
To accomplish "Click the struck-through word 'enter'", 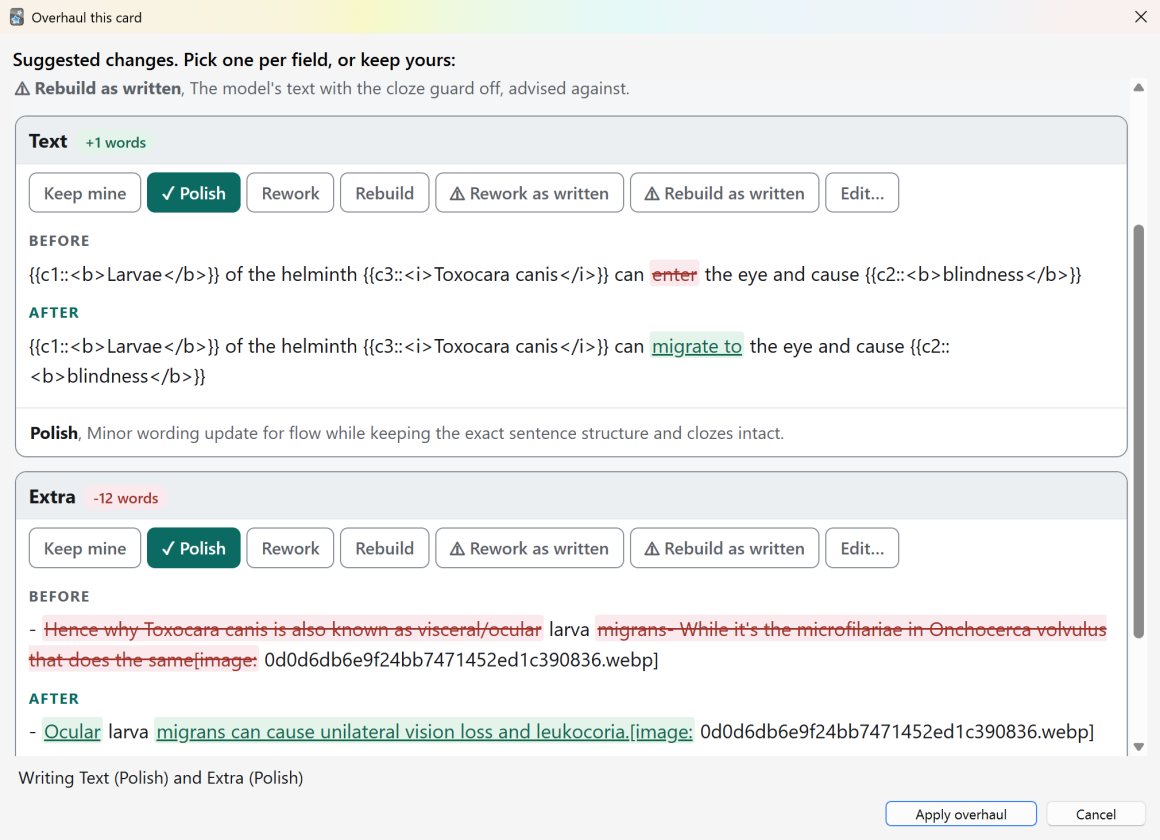I will tap(674, 275).
